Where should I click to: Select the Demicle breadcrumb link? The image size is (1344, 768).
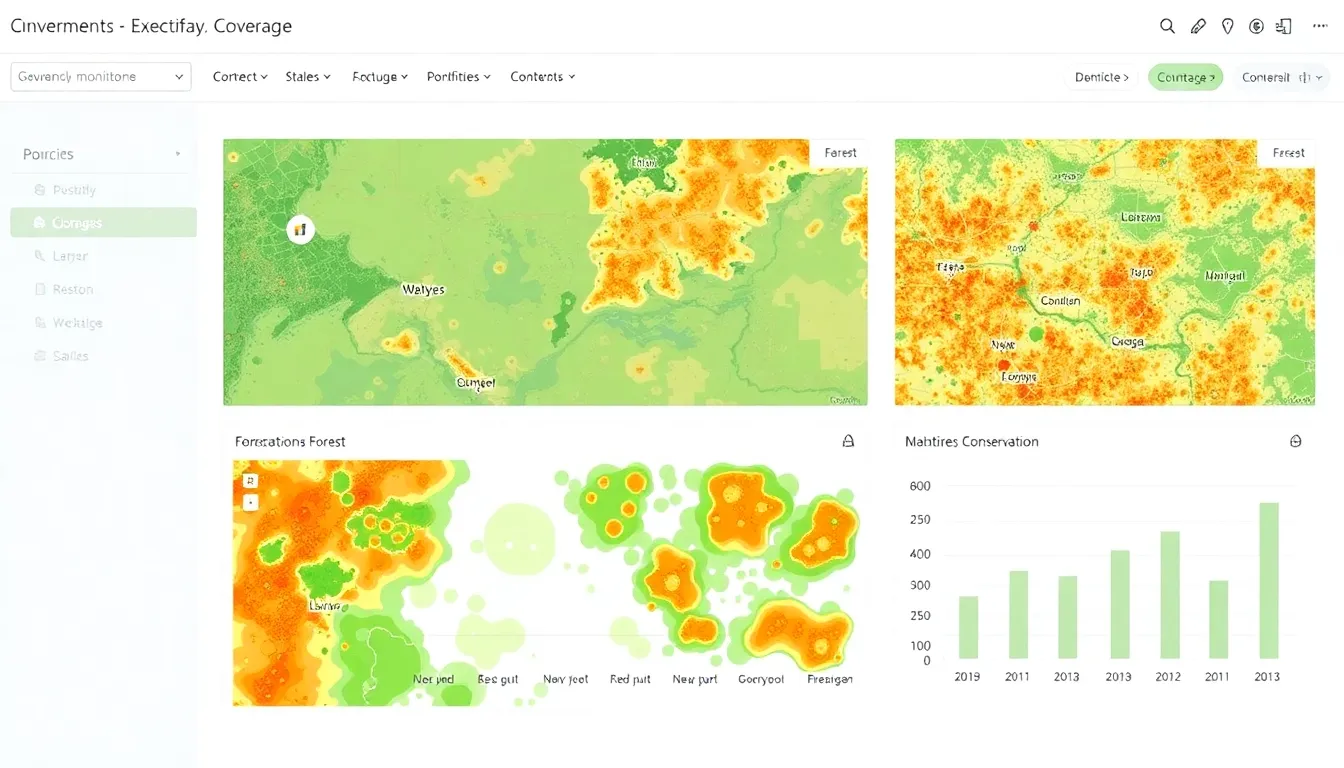pos(1100,76)
